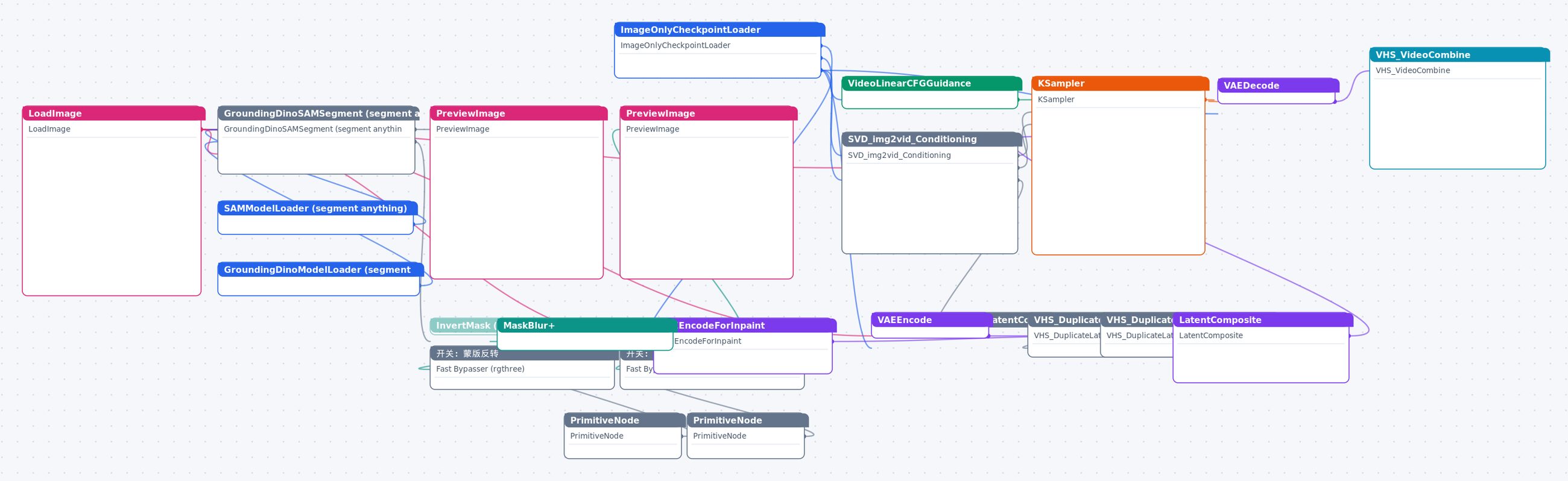1568x481 pixels.
Task: Select the GroundingDinoModelLoader node header
Action: [x=320, y=269]
